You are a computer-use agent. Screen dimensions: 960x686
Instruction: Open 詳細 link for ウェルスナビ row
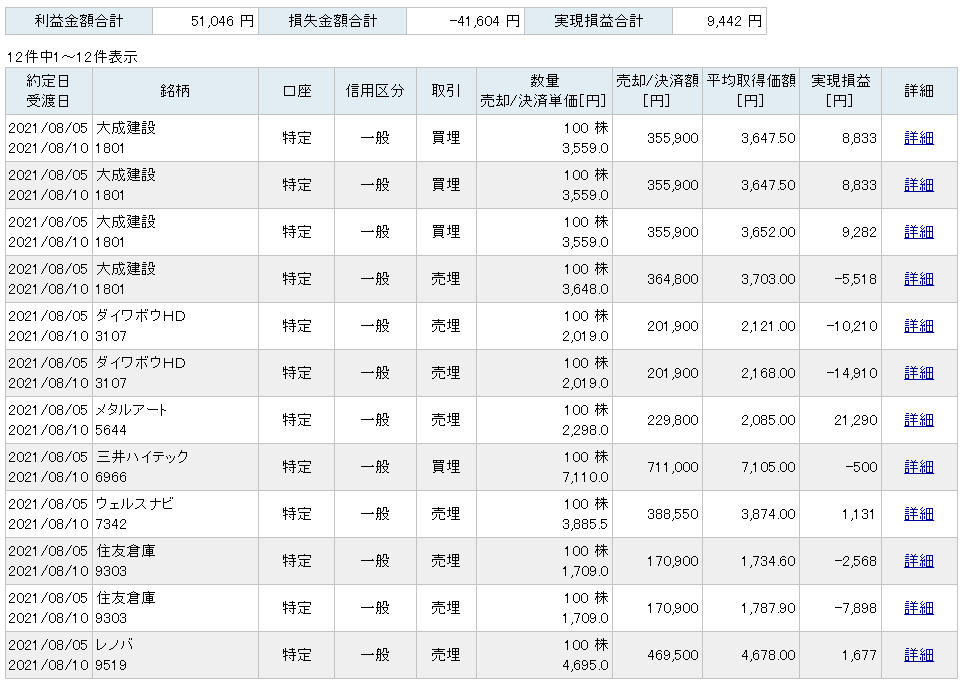pyautogui.click(x=918, y=514)
